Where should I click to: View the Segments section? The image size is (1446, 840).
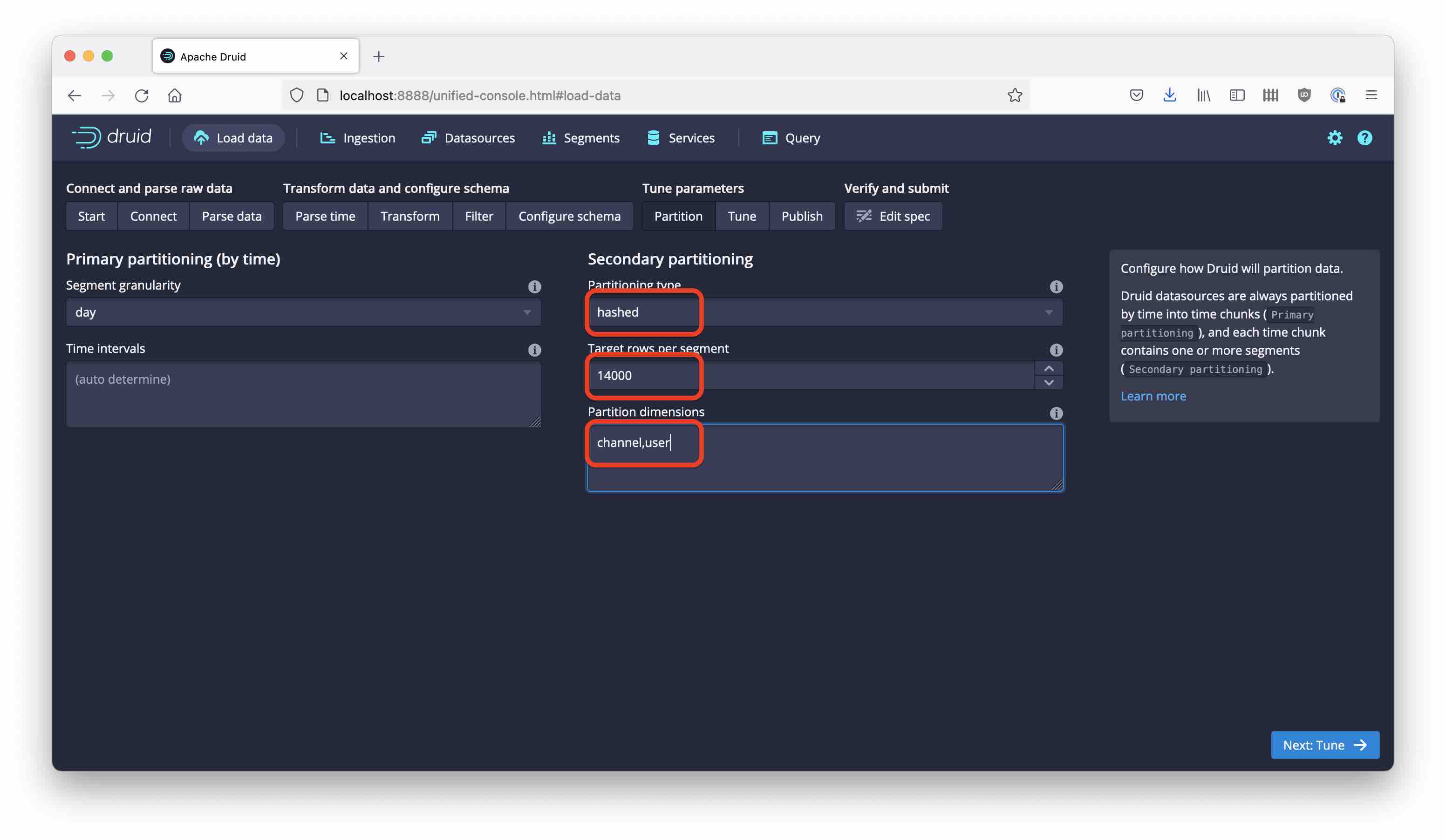[x=591, y=138]
